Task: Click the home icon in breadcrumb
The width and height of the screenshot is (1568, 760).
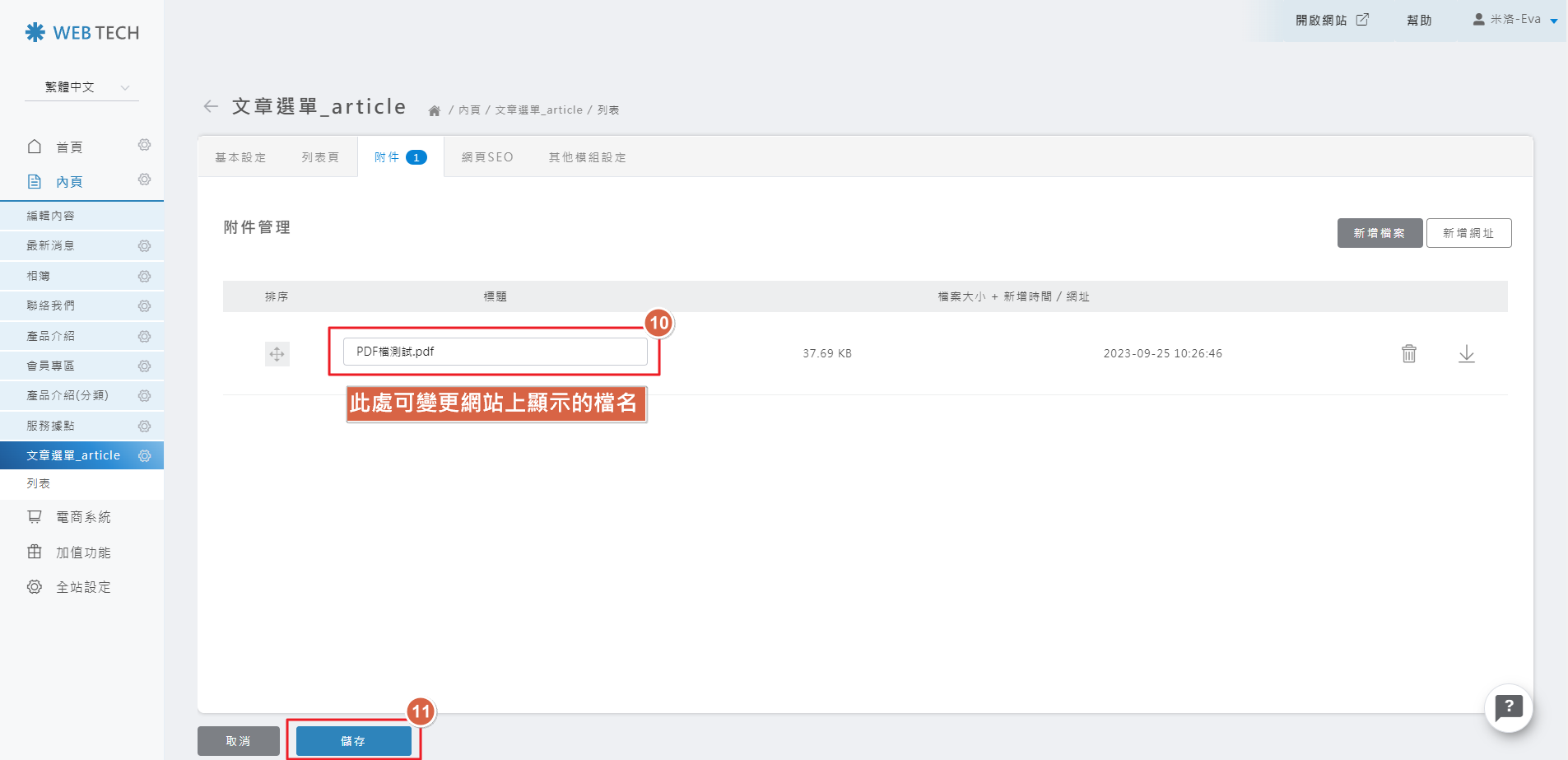Action: (x=435, y=110)
